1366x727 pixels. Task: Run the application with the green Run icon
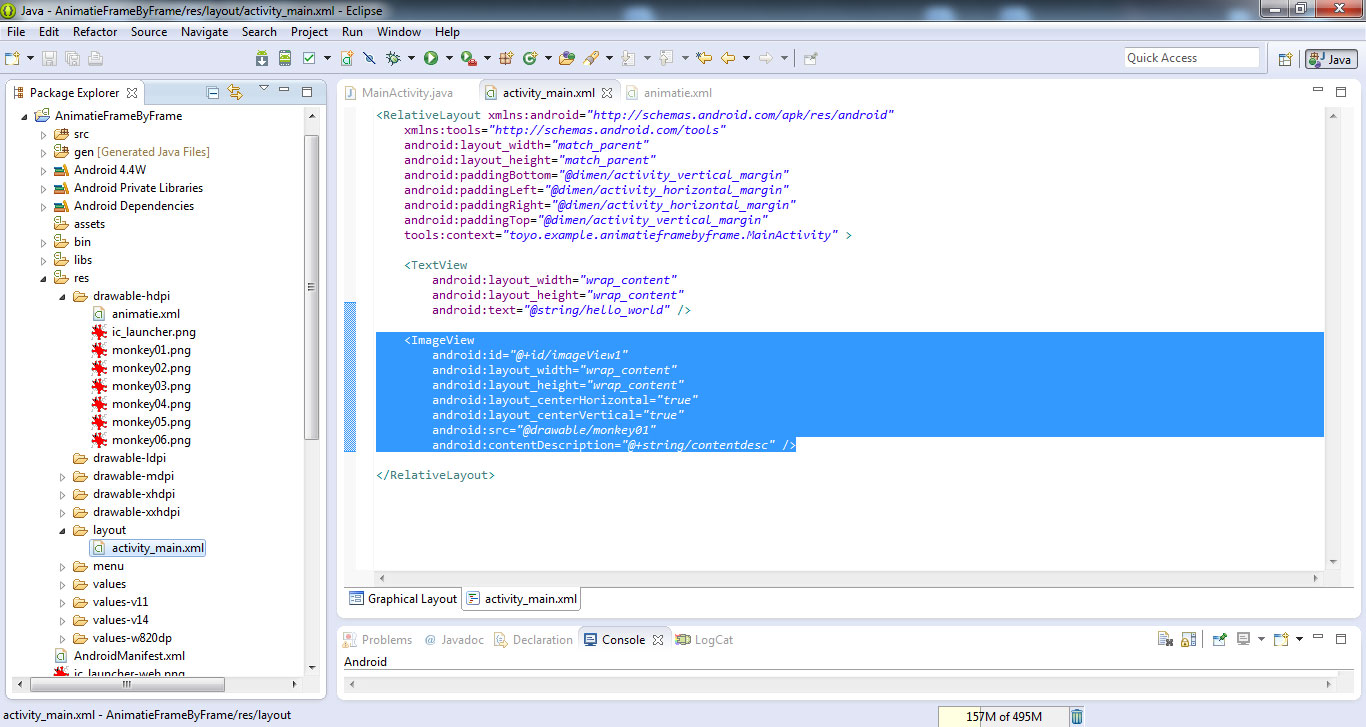point(431,57)
